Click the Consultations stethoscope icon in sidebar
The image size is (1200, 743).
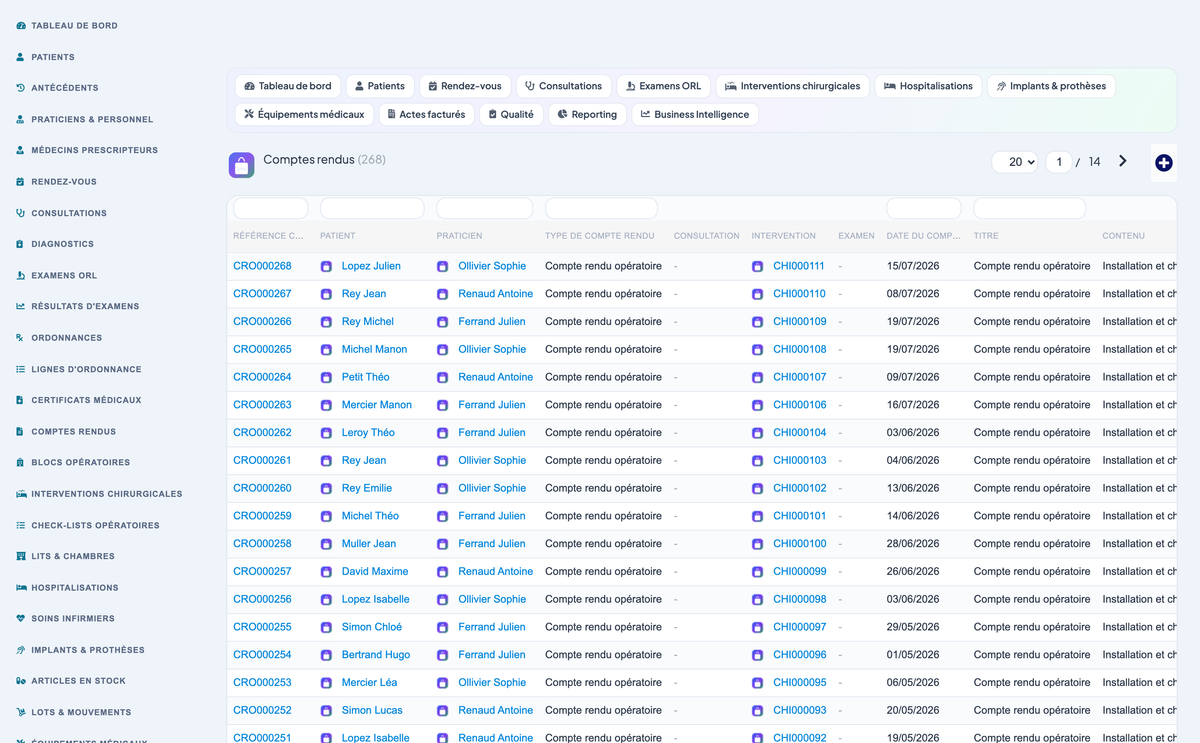pos(21,213)
